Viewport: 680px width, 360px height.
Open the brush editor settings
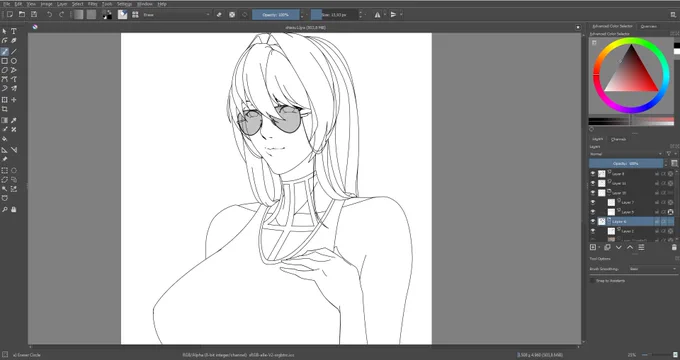[123, 15]
